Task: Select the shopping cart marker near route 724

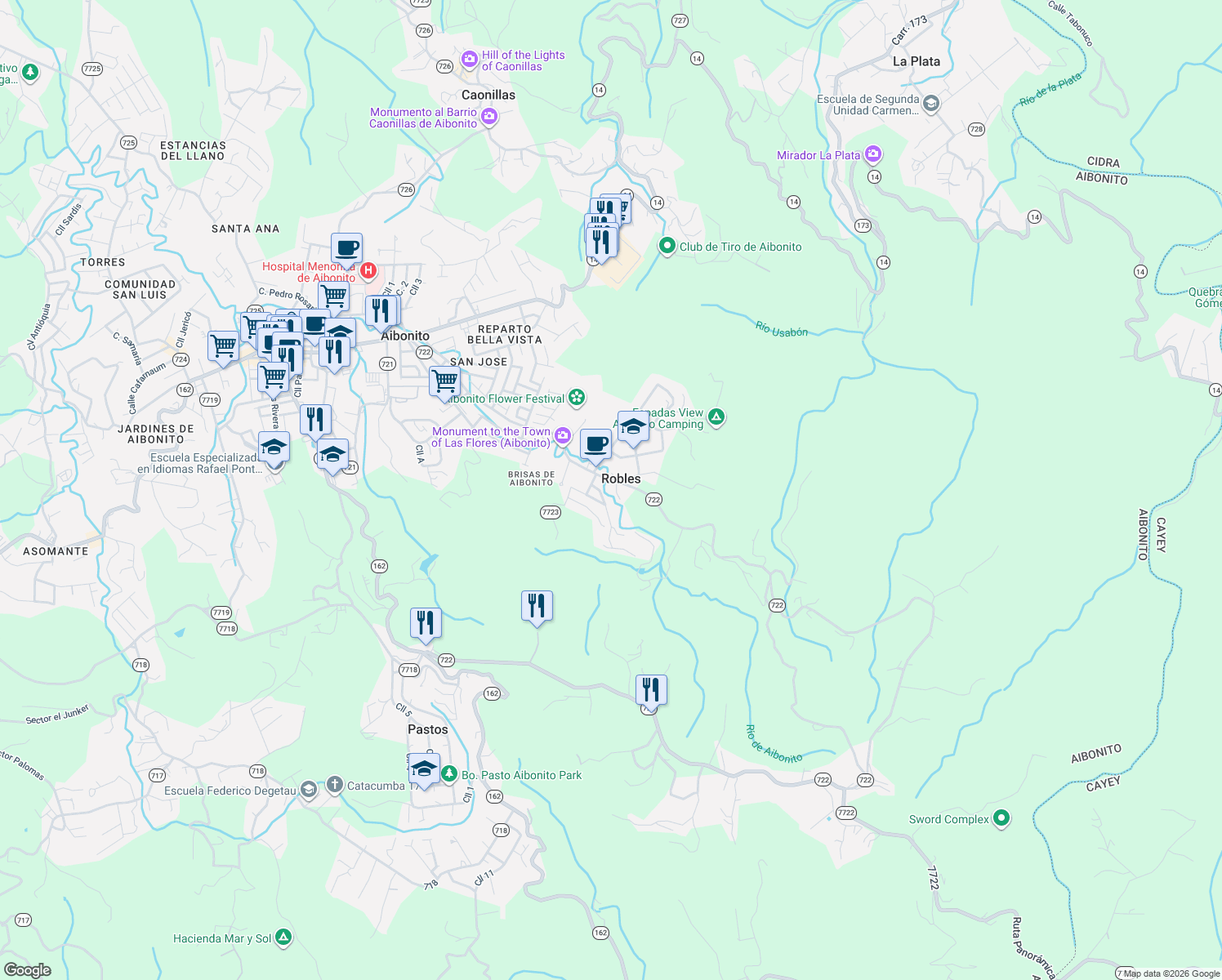Action: [224, 347]
